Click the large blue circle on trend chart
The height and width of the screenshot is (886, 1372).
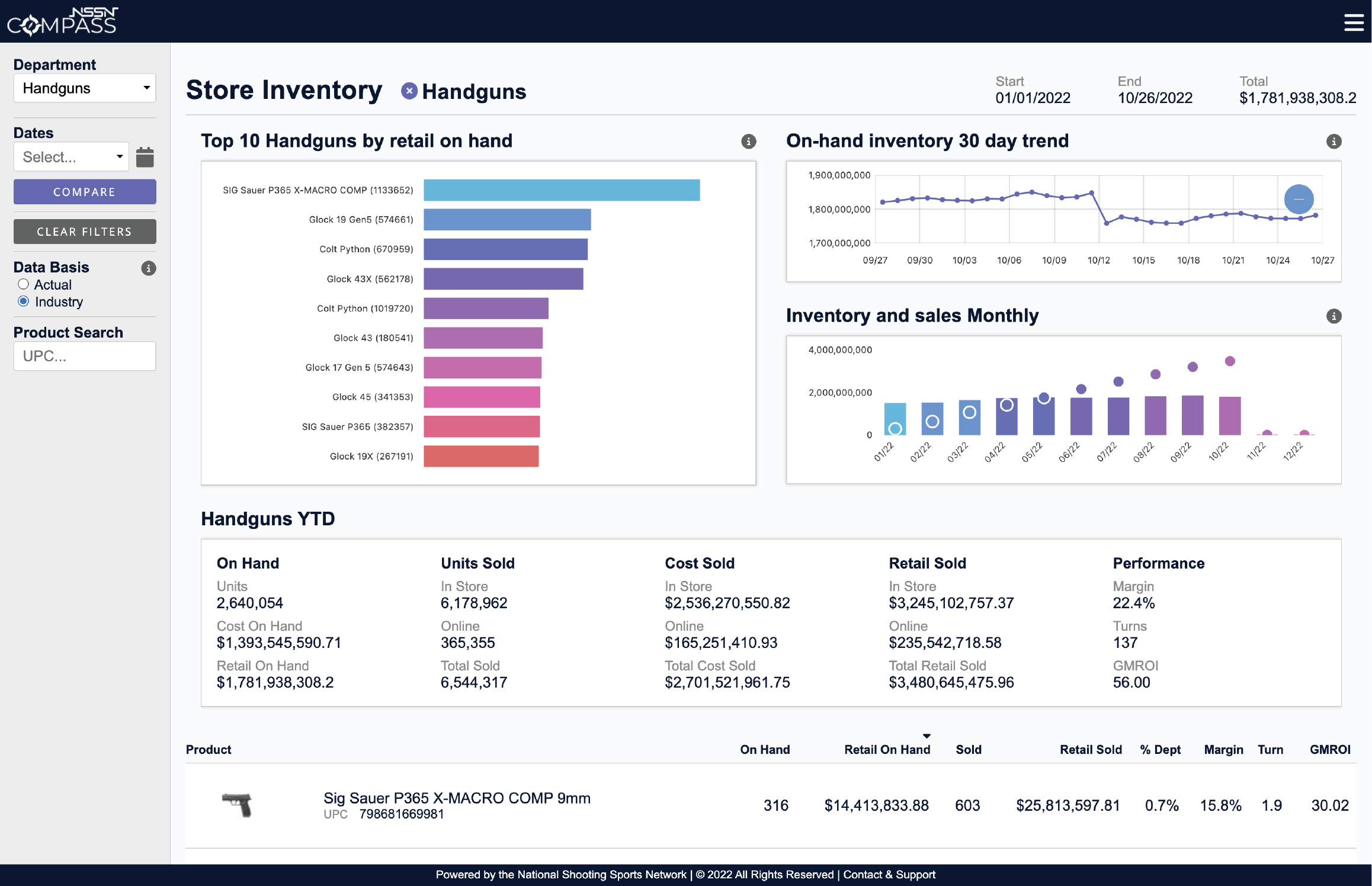click(x=1299, y=199)
